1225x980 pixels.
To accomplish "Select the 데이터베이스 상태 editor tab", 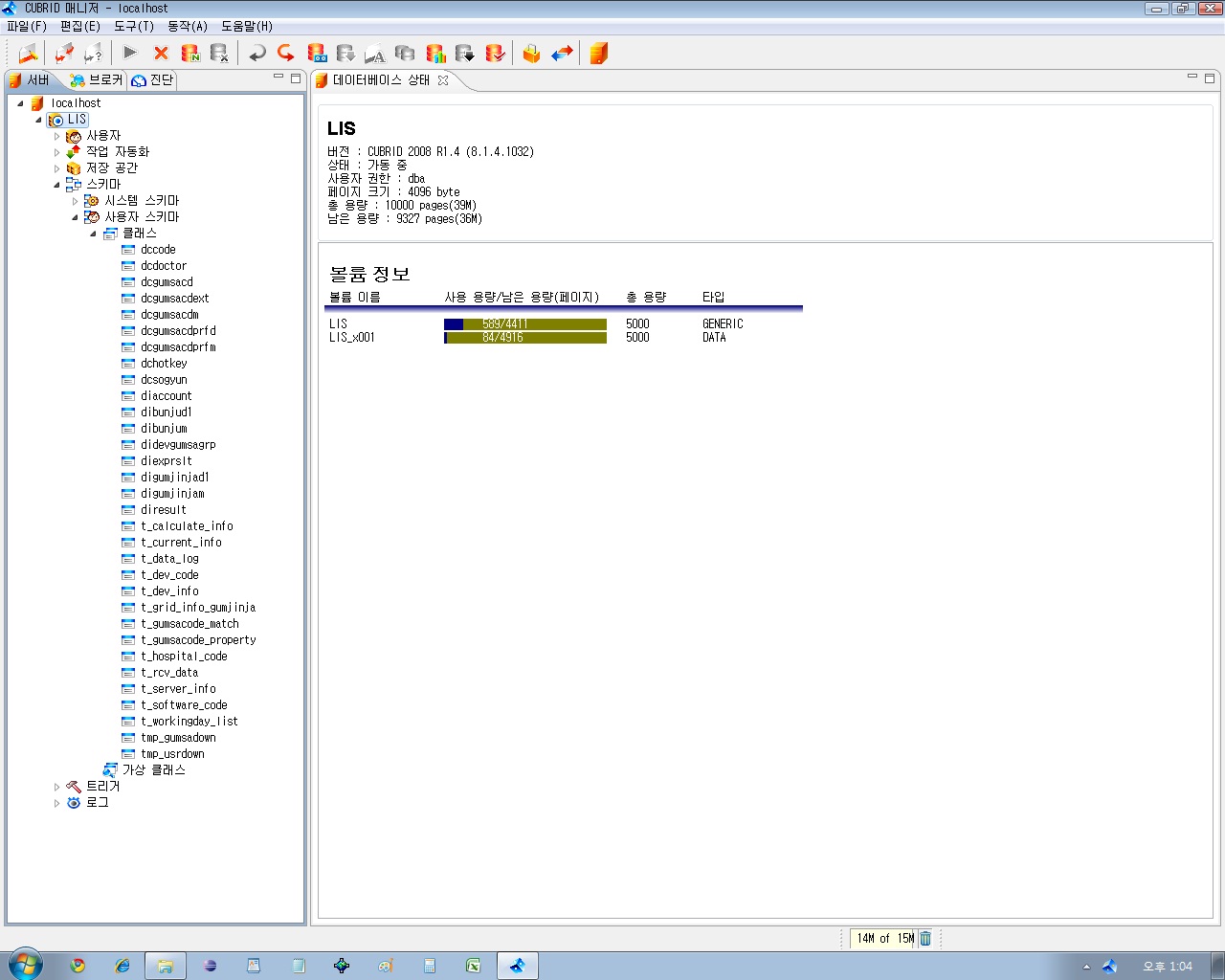I will (381, 80).
